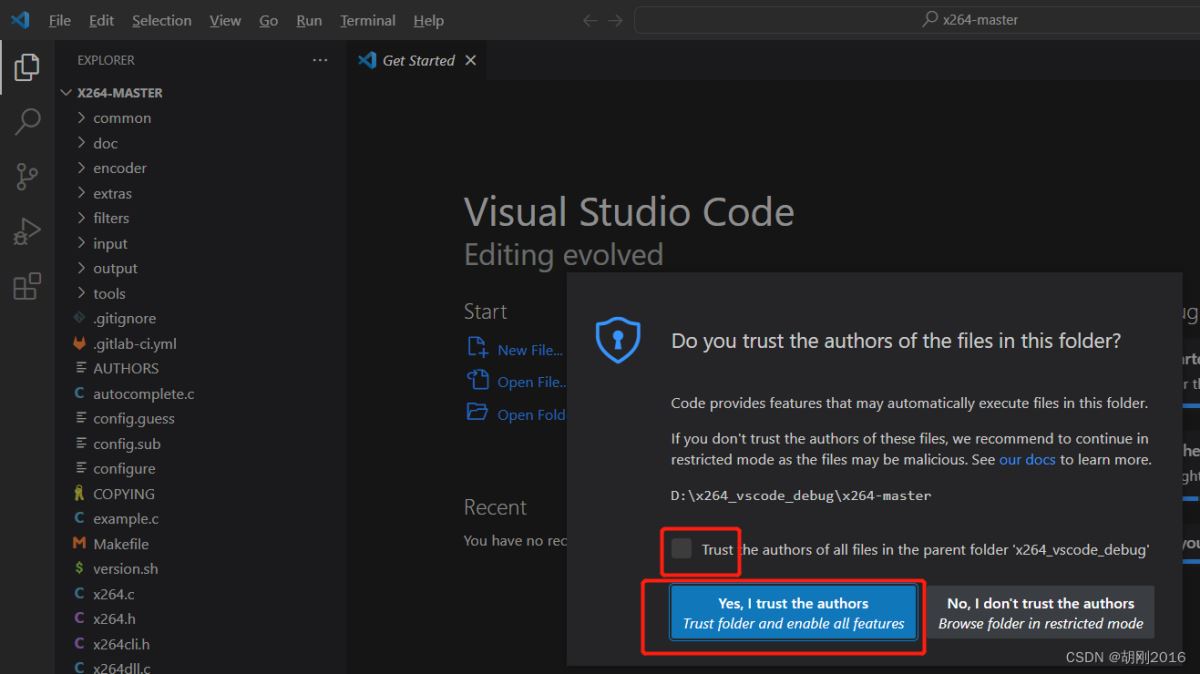
Task: Expand the tools folder
Action: [82, 293]
